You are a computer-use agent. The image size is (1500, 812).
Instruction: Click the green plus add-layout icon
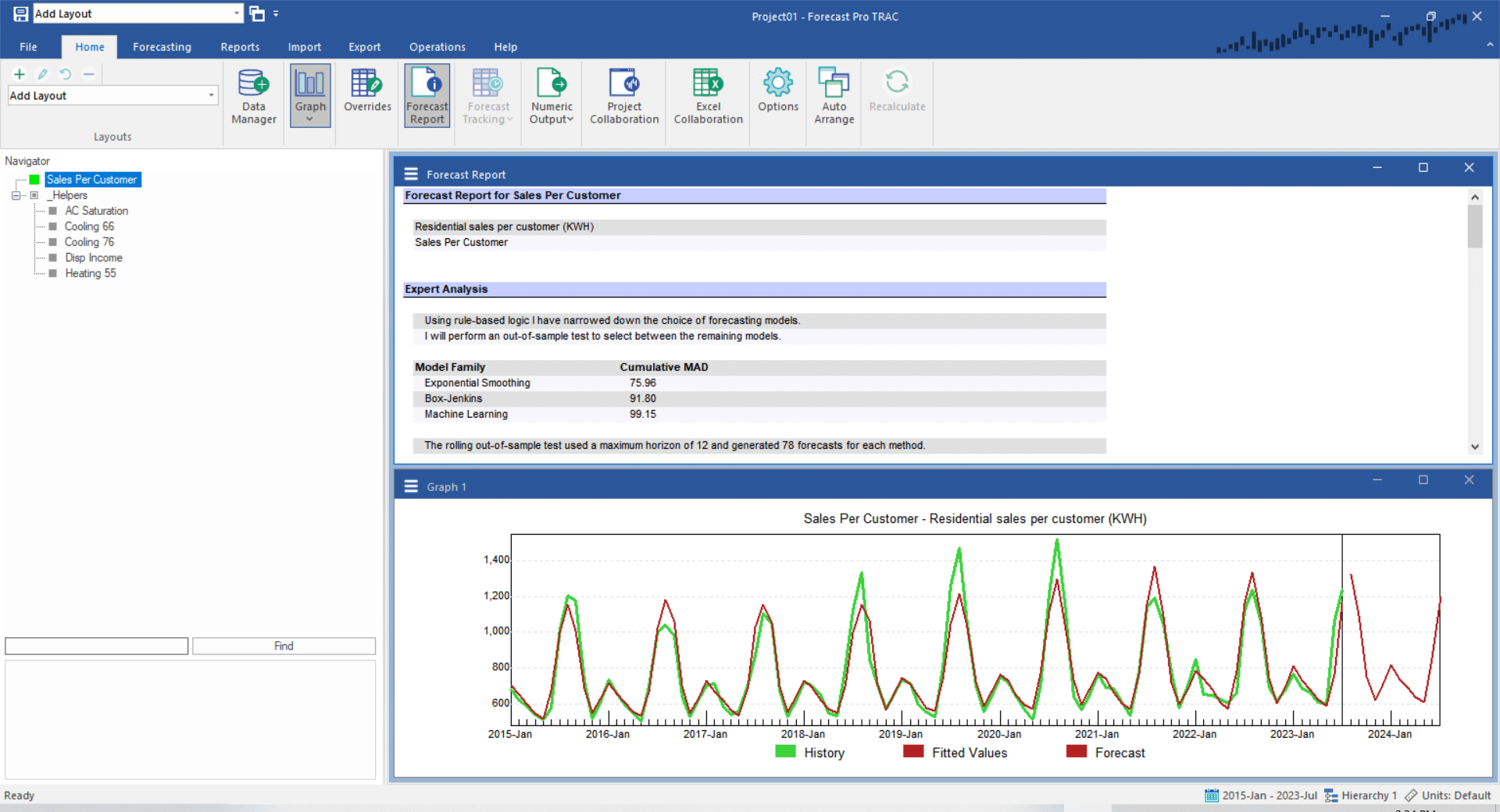(20, 74)
